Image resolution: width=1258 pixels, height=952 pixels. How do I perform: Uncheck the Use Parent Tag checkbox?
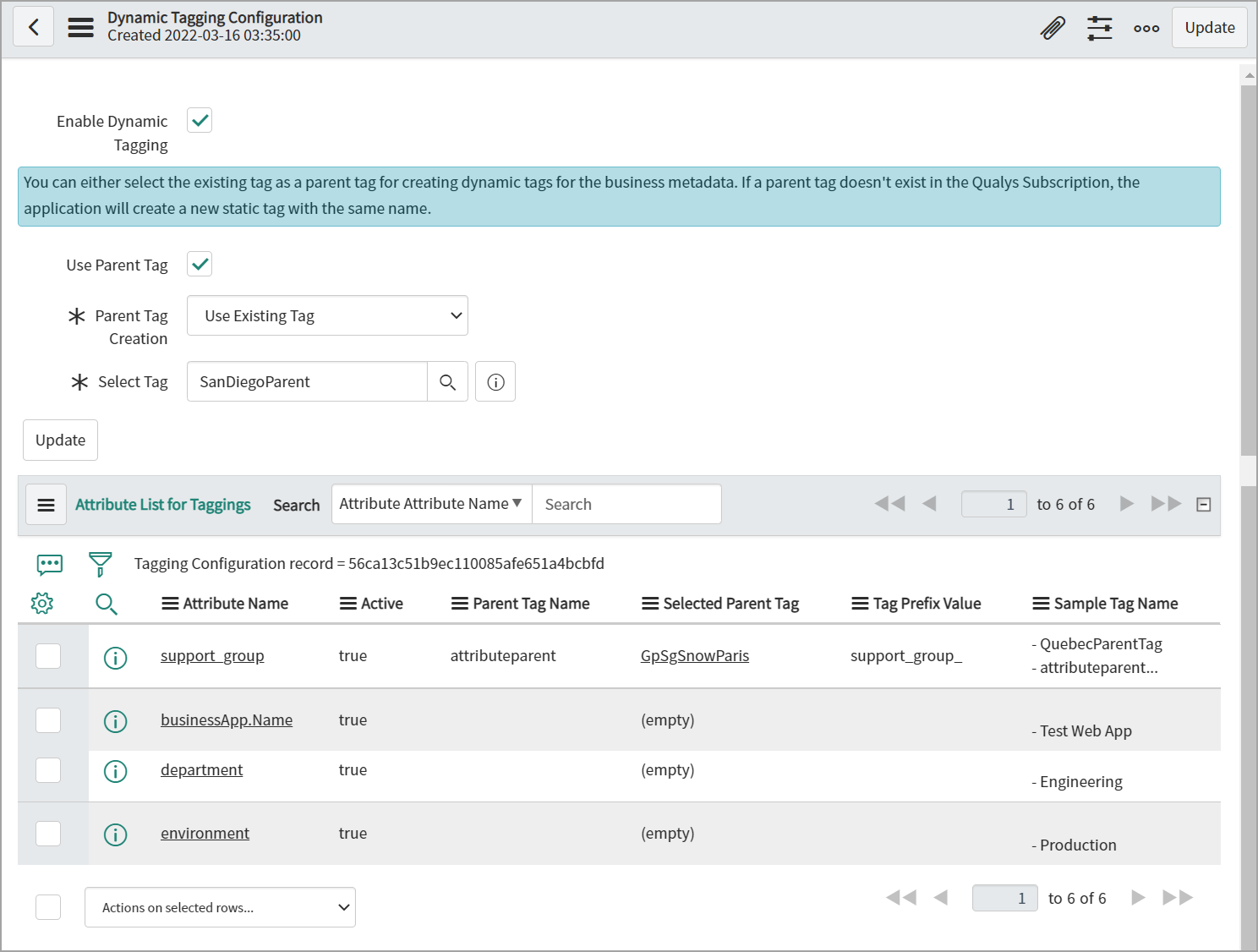click(x=200, y=265)
